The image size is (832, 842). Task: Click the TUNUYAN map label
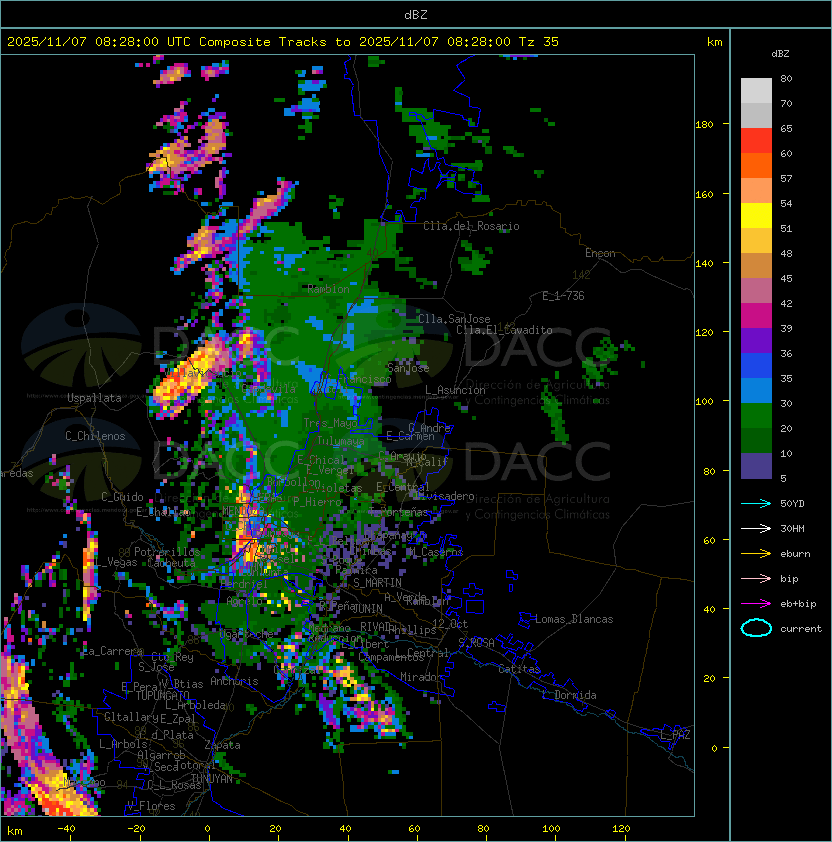click(x=212, y=779)
